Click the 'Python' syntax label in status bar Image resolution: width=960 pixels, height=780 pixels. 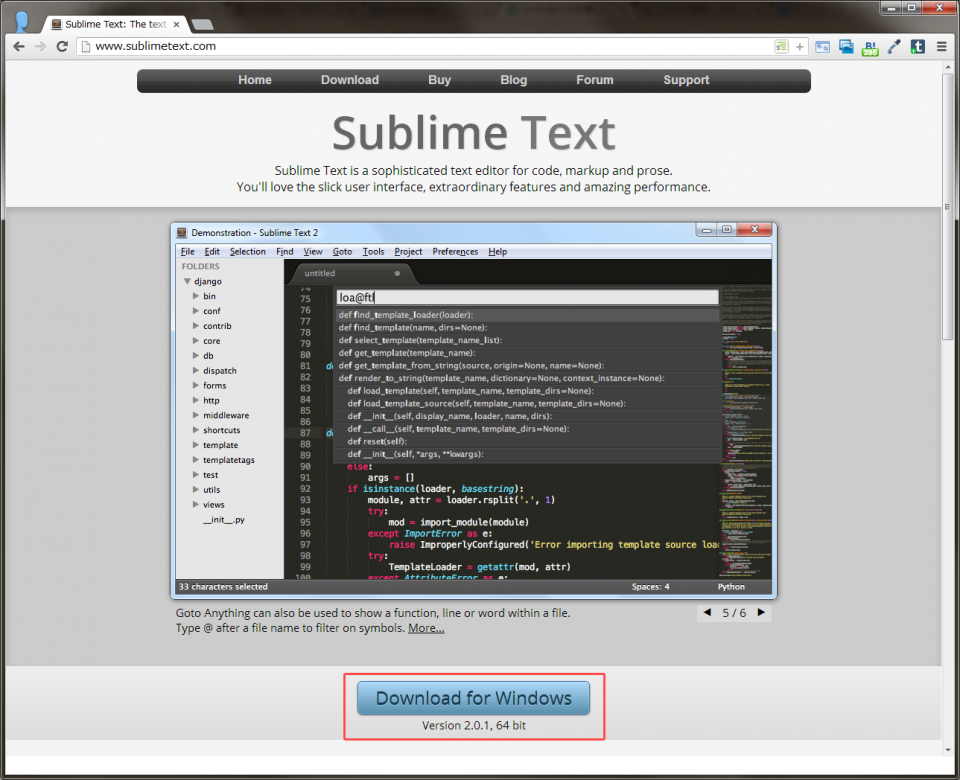[731, 587]
